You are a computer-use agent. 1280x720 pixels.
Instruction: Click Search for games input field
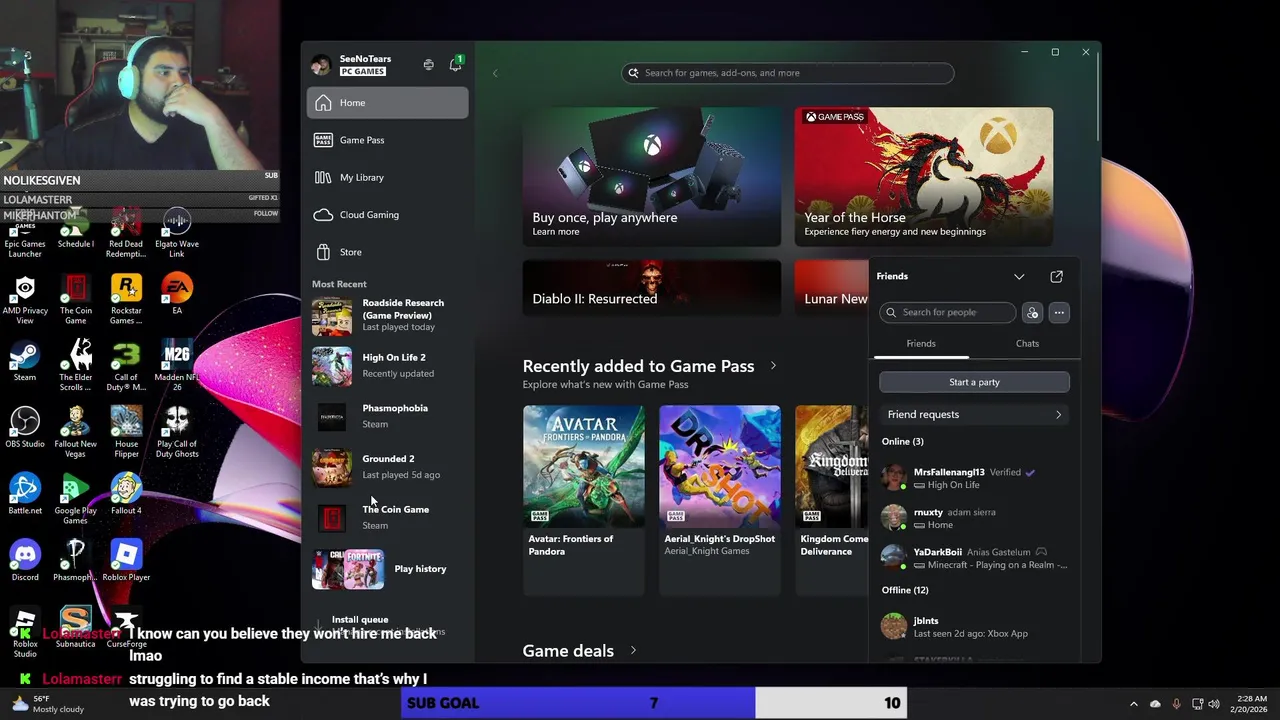coord(788,73)
